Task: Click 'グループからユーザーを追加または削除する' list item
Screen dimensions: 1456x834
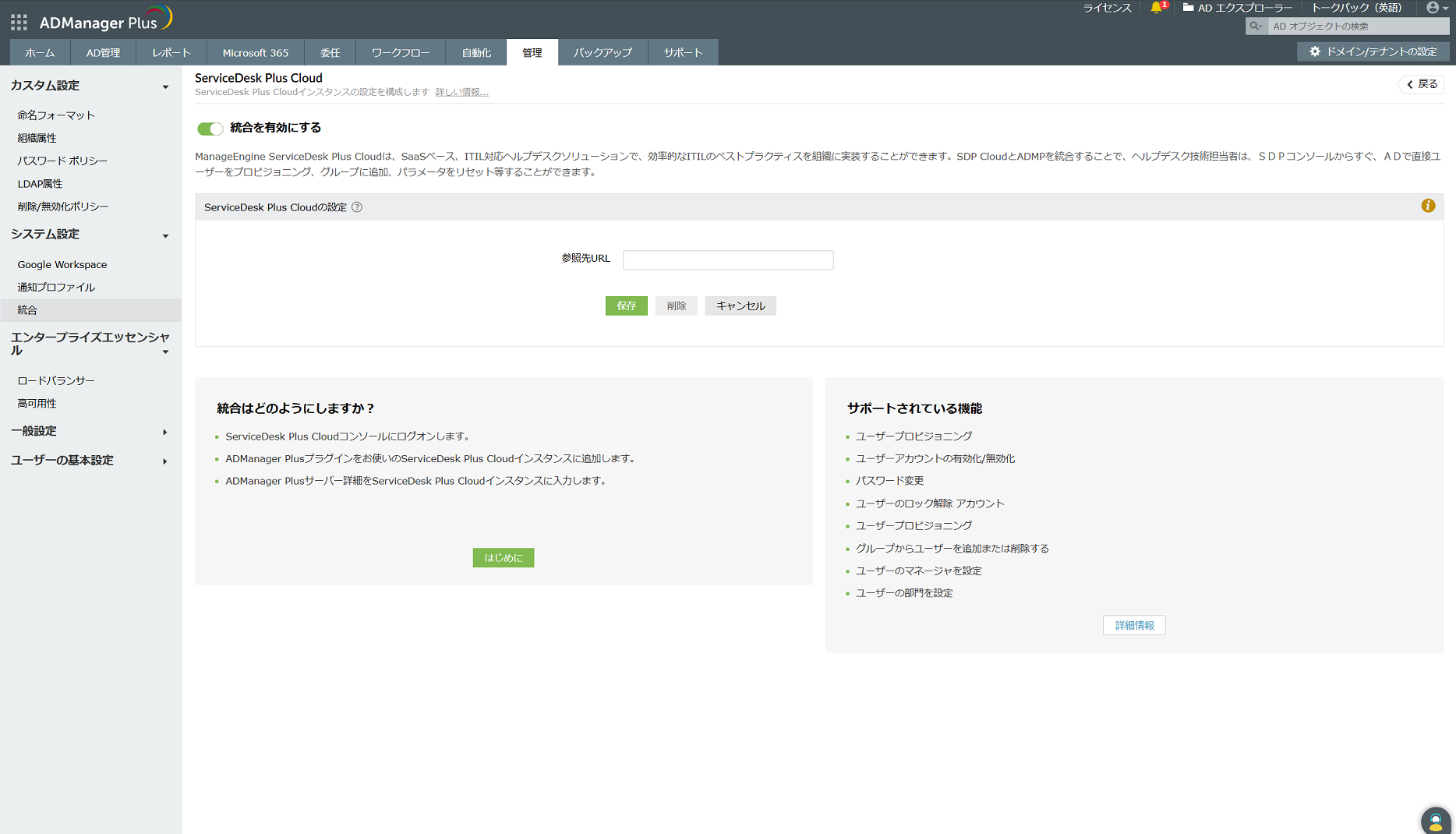Action: click(952, 549)
